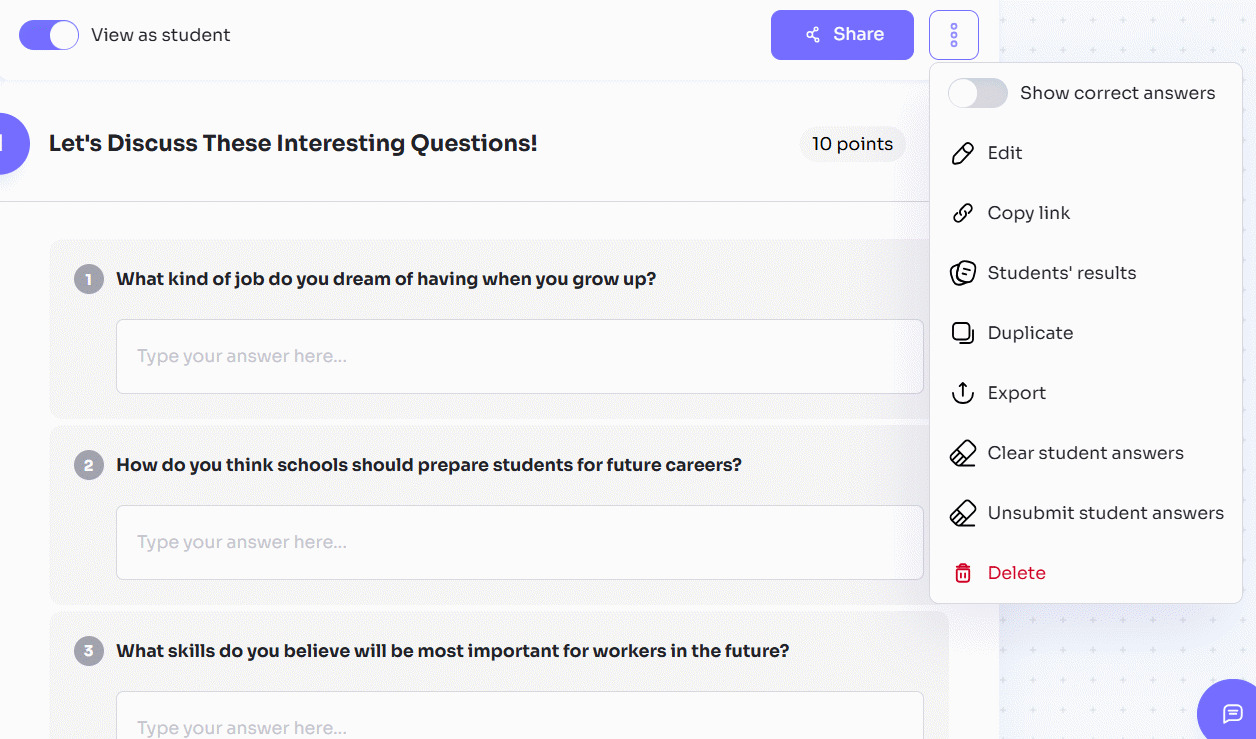Click the answer input for question 3
1256x739 pixels.
tap(519, 718)
